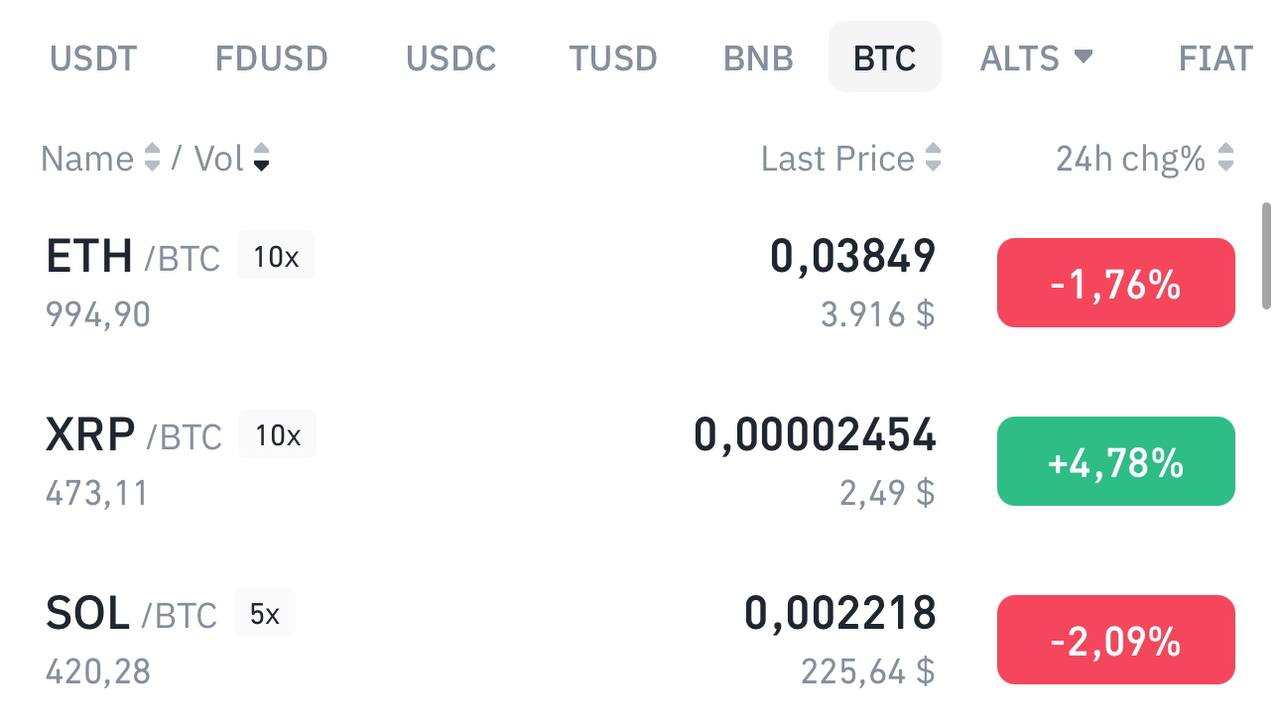Select the FDUSD market tab

tap(271, 58)
